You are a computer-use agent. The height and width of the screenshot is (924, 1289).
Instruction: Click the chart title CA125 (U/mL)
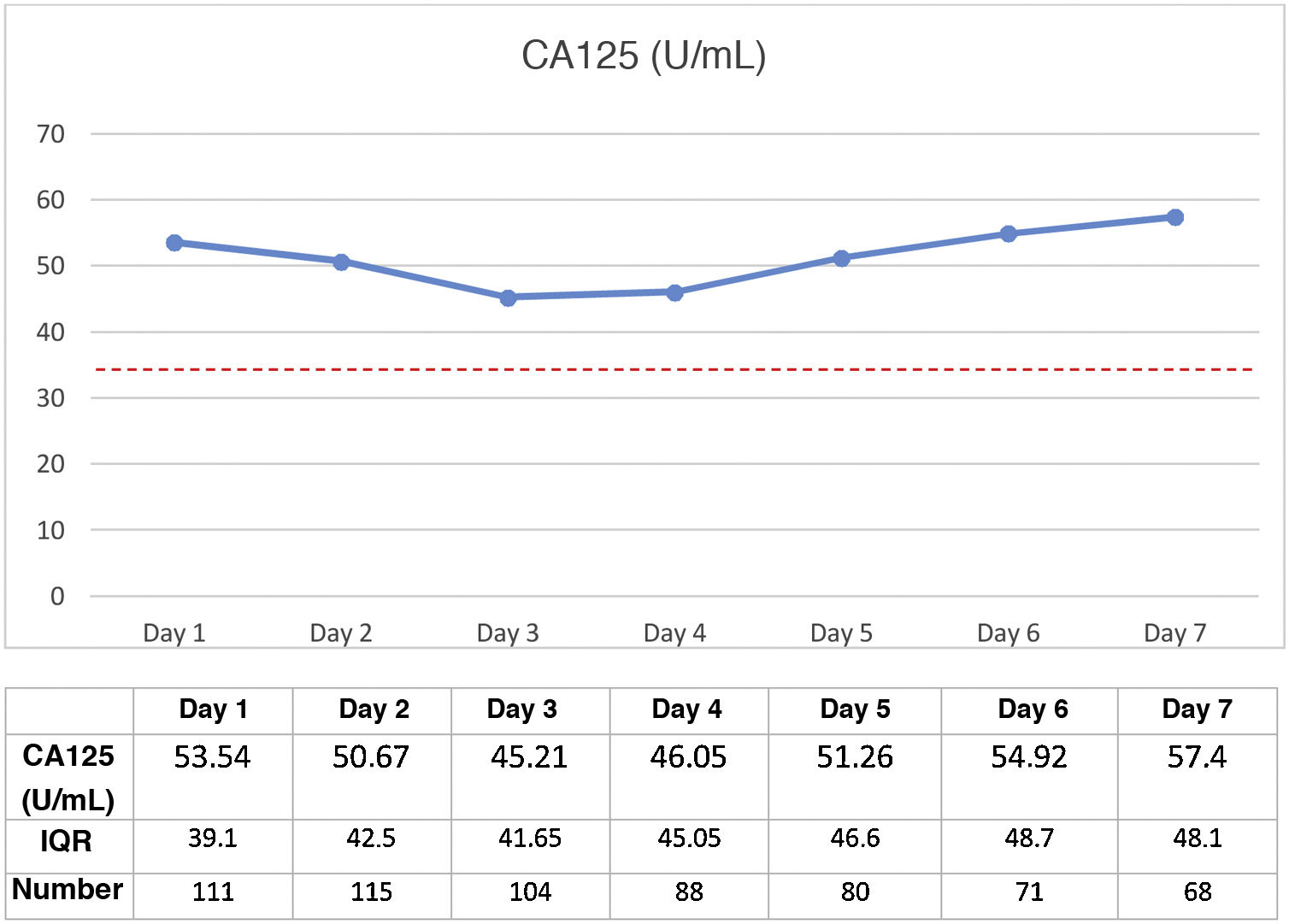[644, 56]
